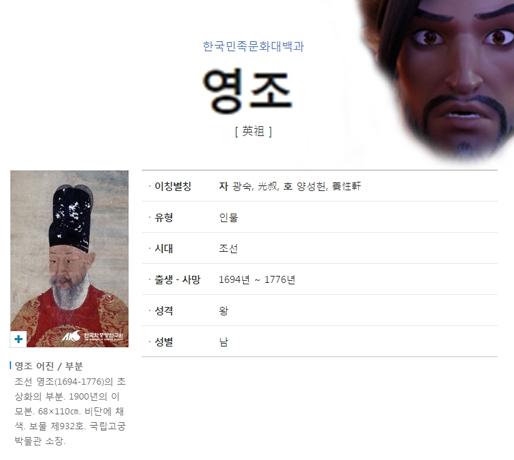Click the 출생 - 사망 years 1694년 ~ 1776년
Viewport: 514px width, 460px height.
[257, 279]
